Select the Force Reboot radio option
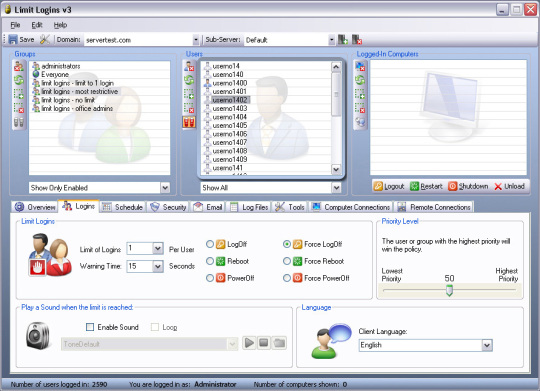This screenshot has width=540, height=391. pyautogui.click(x=287, y=261)
